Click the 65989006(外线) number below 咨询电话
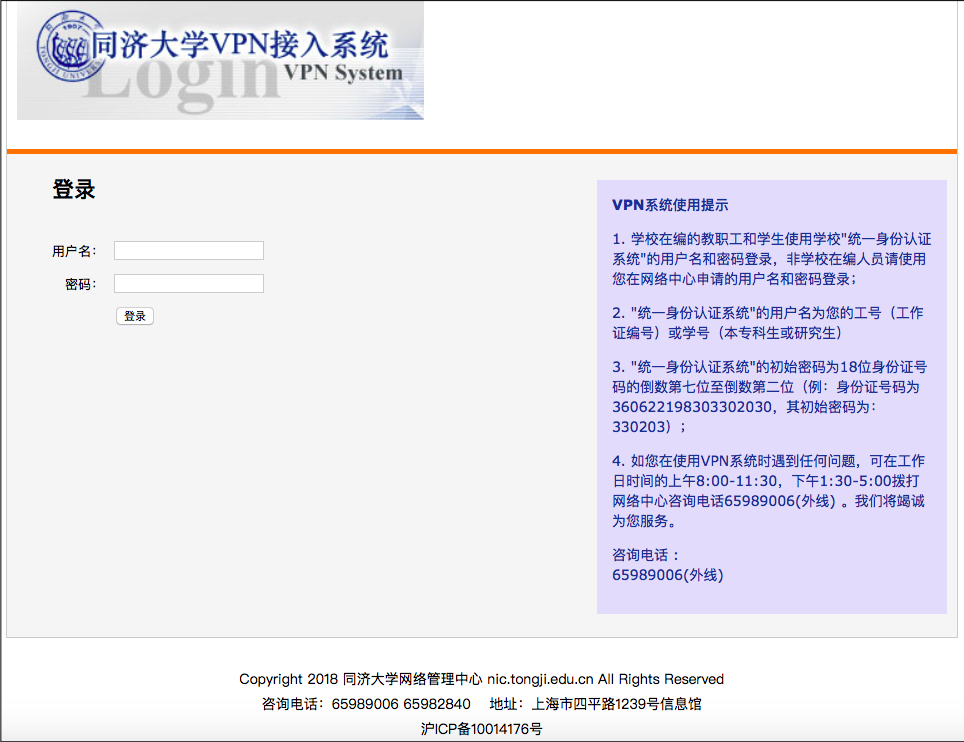 coord(667,575)
